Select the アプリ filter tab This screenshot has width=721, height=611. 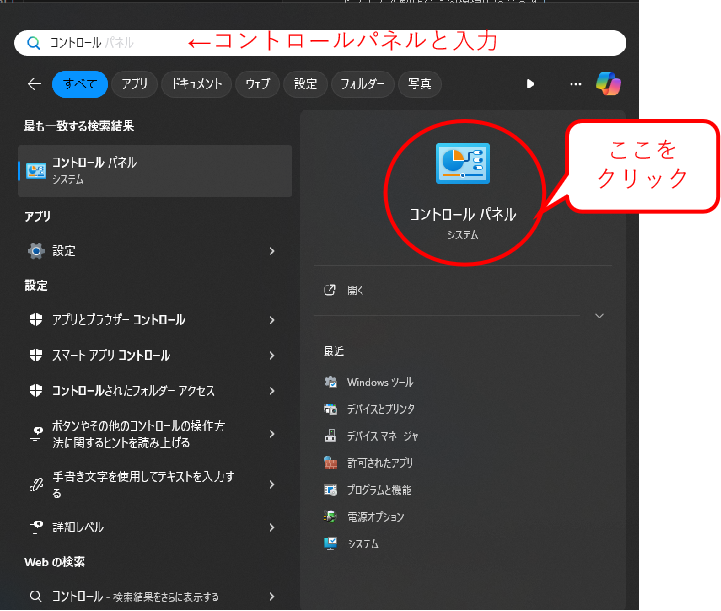[135, 84]
